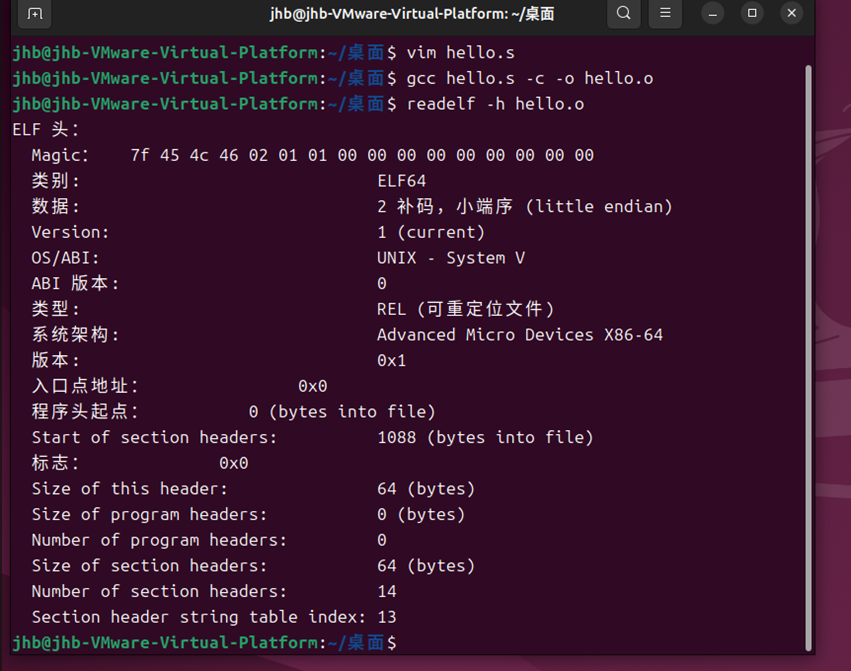Click the 'UNIX - System V' value
851x671 pixels.
[451, 258]
